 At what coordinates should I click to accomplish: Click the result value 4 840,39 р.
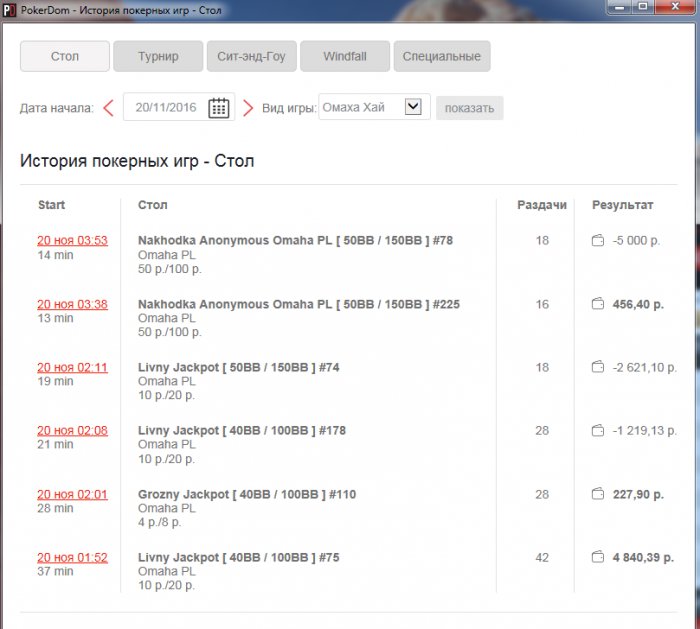643,557
